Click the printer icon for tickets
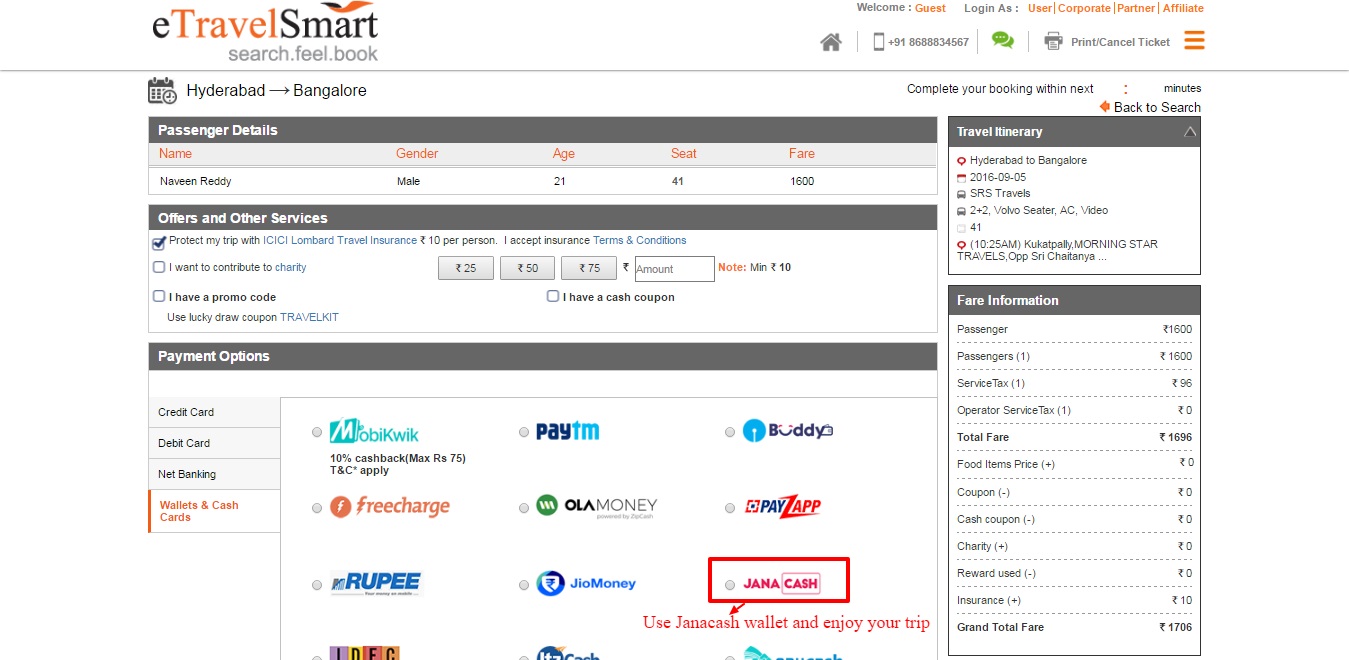The height and width of the screenshot is (660, 1349). (x=1053, y=41)
